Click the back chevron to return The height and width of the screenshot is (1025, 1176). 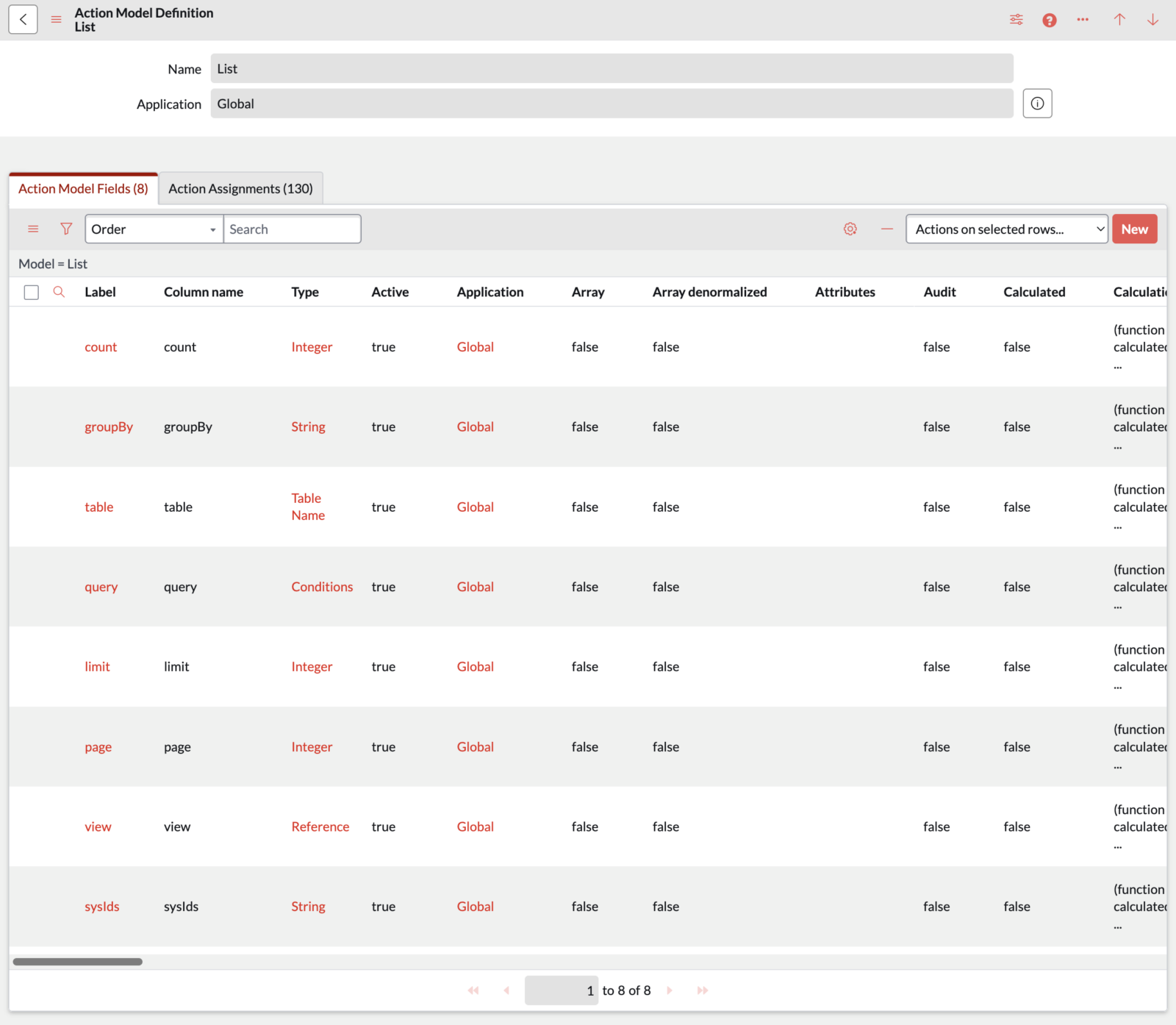point(23,19)
